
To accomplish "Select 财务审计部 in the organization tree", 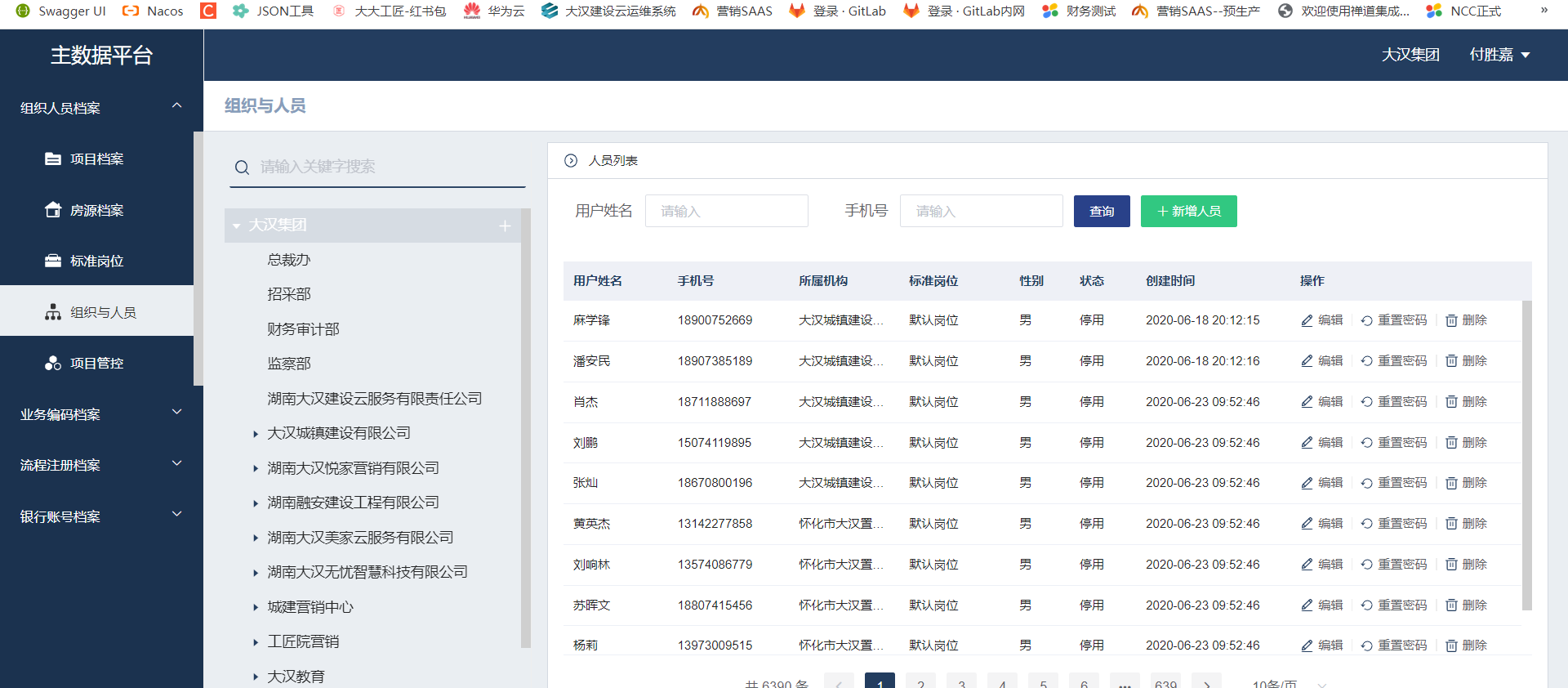I will point(303,329).
